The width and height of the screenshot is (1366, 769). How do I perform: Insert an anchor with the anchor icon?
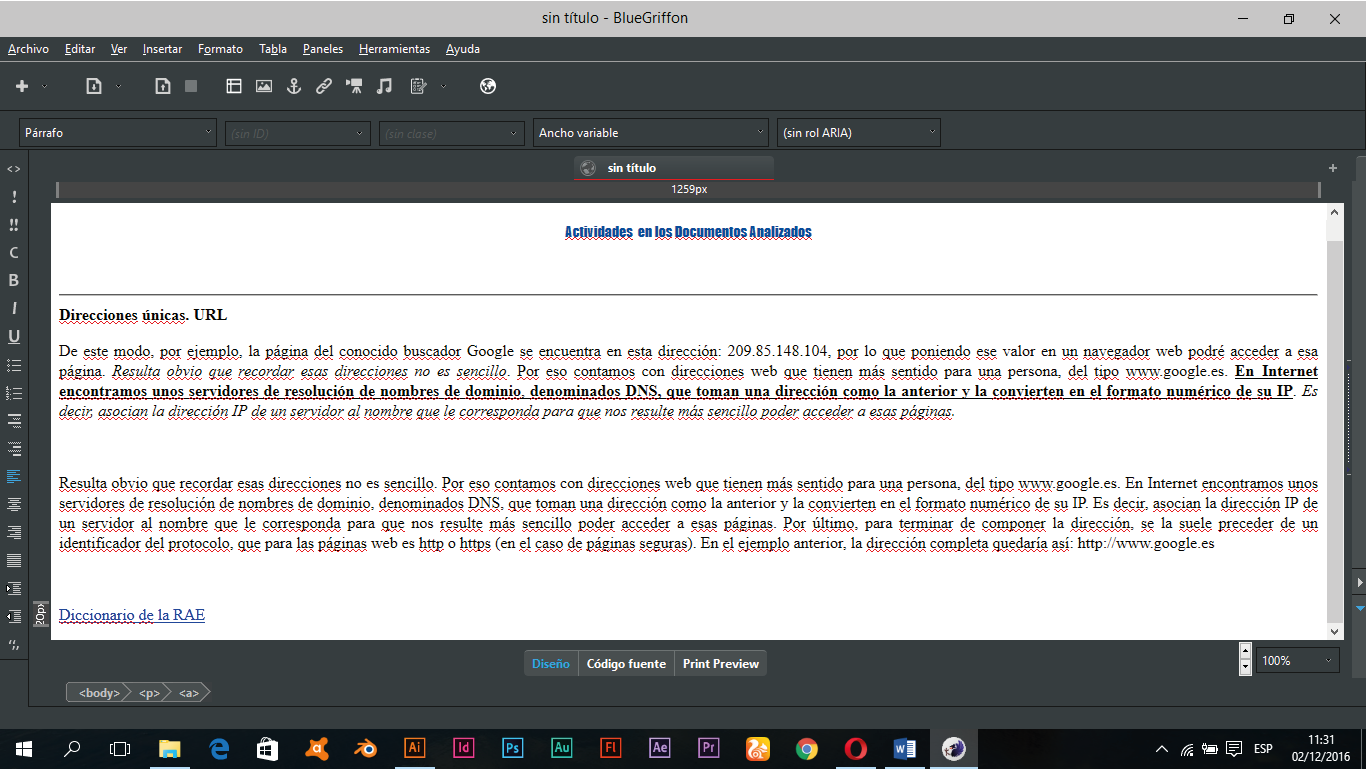[294, 87]
